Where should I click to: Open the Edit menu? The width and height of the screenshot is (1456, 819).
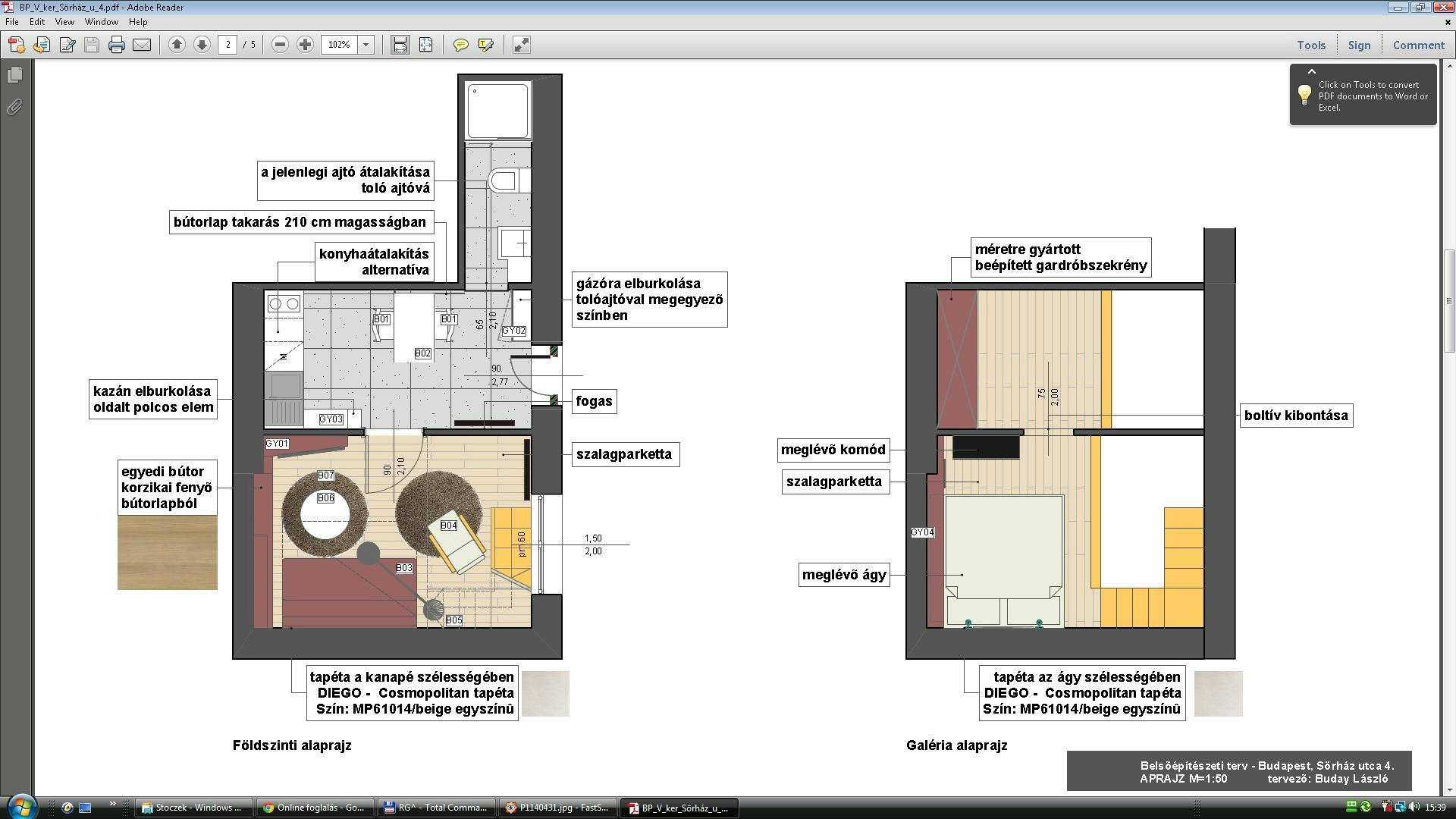(36, 21)
